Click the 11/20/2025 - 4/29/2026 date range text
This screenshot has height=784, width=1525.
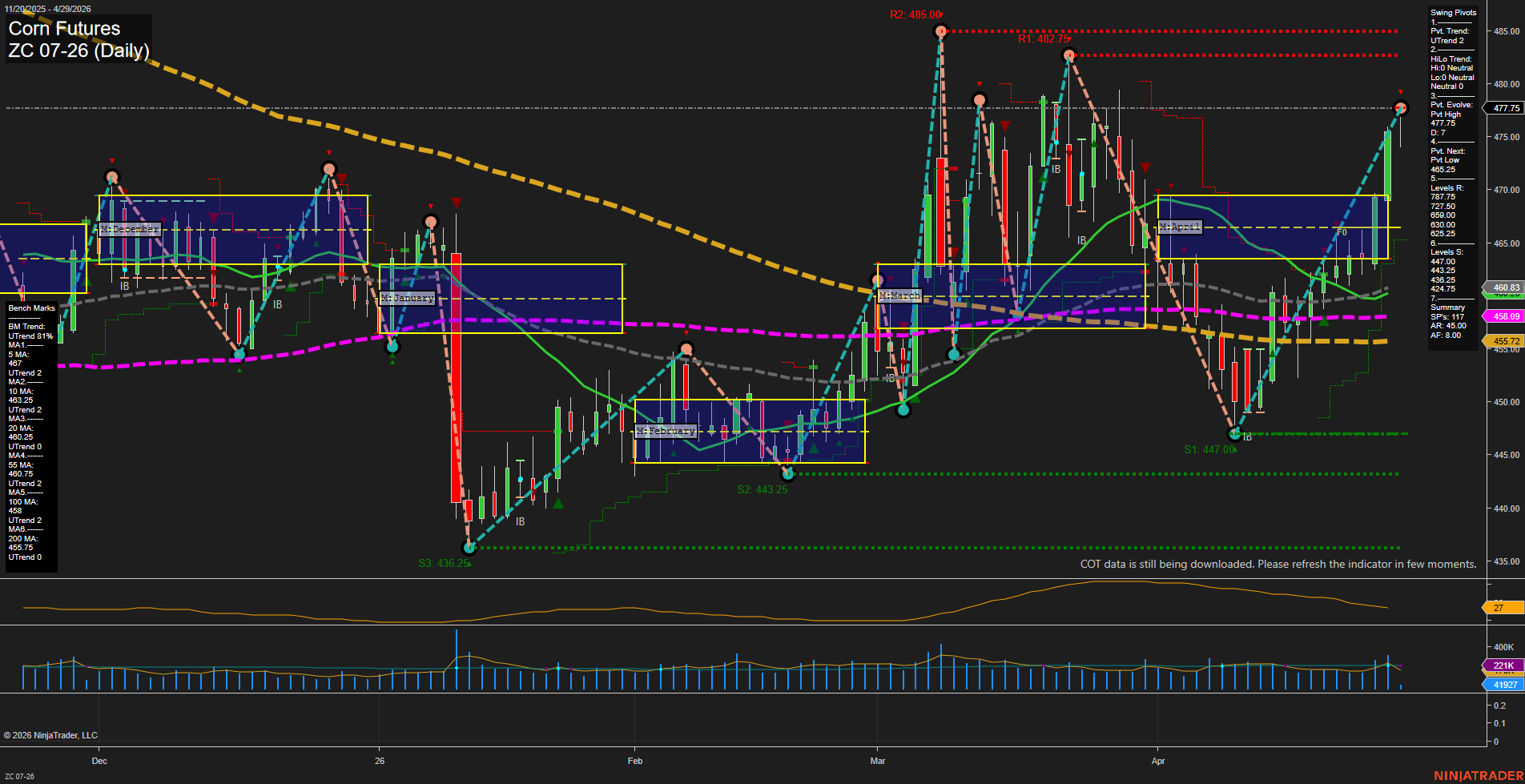(x=48, y=6)
